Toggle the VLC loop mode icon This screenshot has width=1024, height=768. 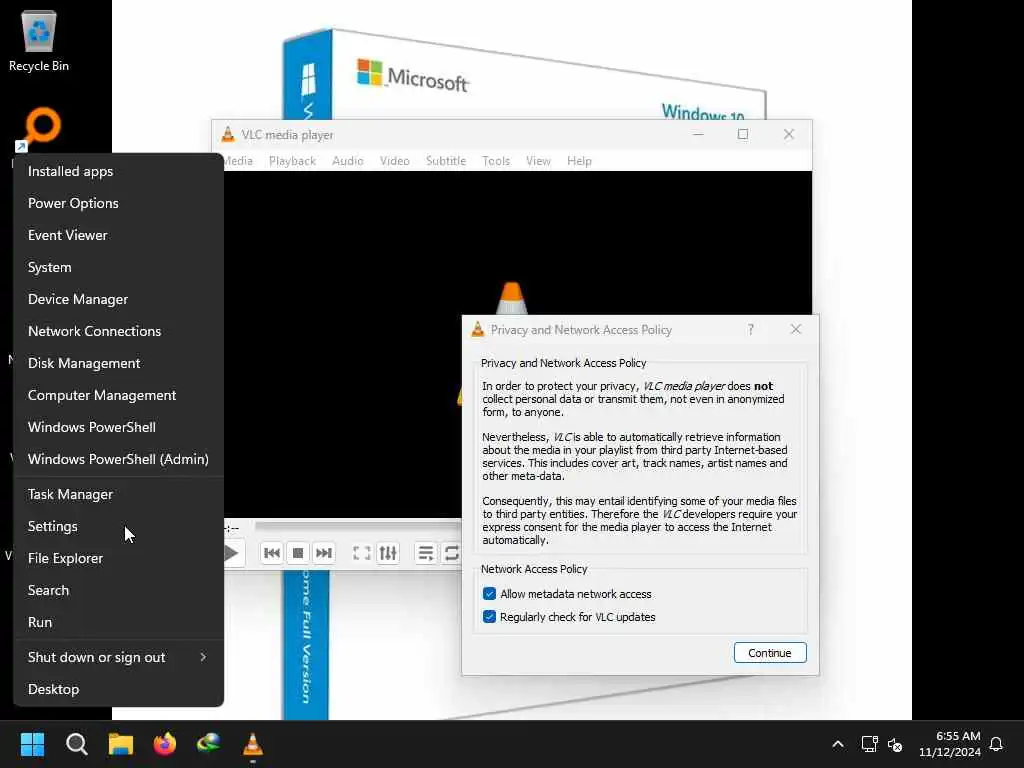451,553
